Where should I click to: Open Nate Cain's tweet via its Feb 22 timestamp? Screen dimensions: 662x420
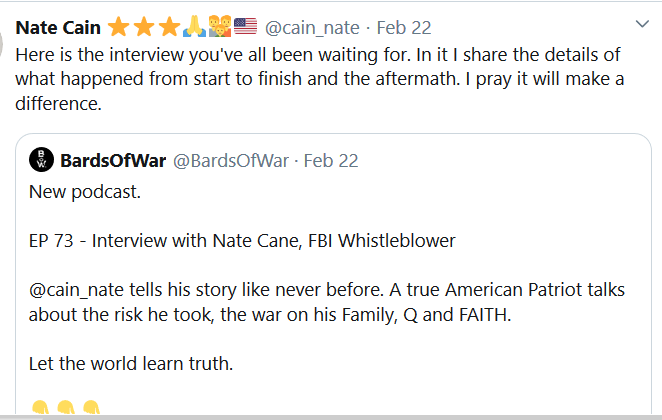[x=404, y=28]
